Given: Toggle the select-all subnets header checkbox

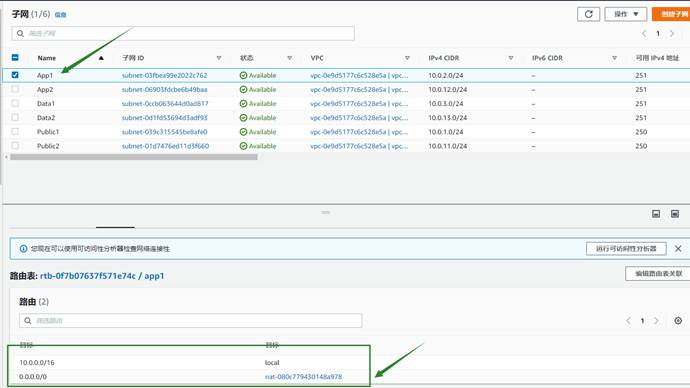Looking at the screenshot, I should point(15,58).
